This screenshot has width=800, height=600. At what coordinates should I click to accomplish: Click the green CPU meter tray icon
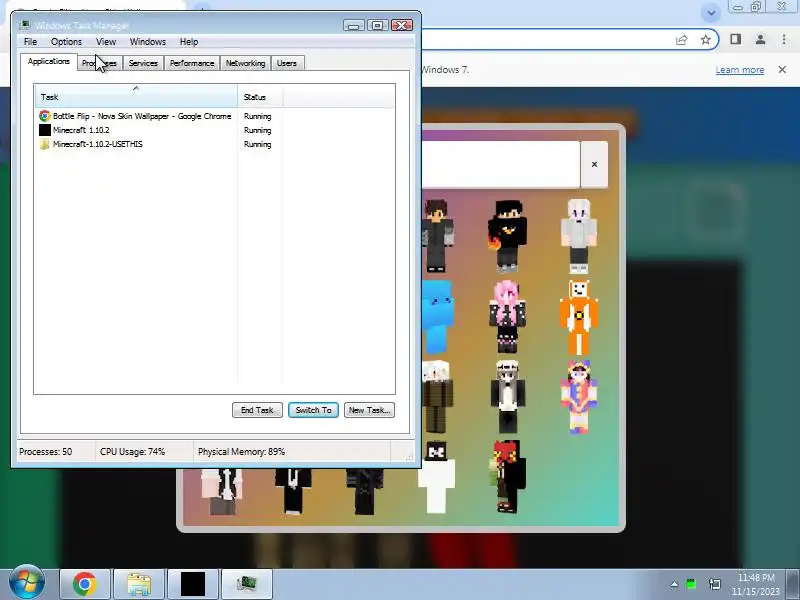(x=691, y=584)
